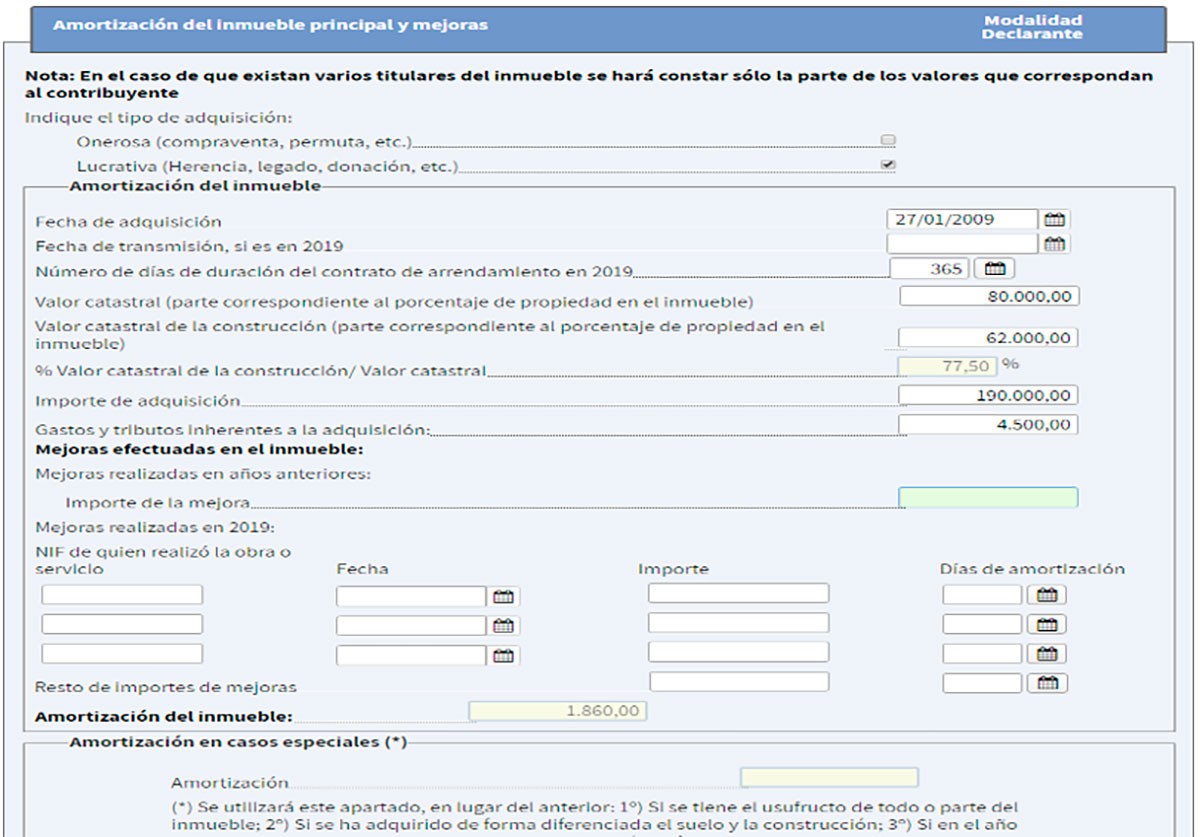Open Fecha calendar in second mejoras row
1200x837 pixels.
[x=503, y=626]
